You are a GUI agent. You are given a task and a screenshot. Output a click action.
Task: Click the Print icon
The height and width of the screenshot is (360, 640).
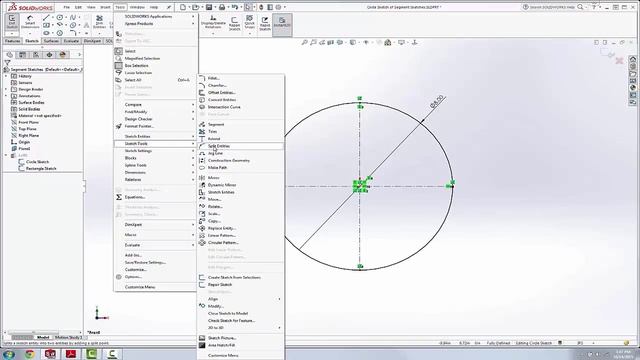coord(222,7)
